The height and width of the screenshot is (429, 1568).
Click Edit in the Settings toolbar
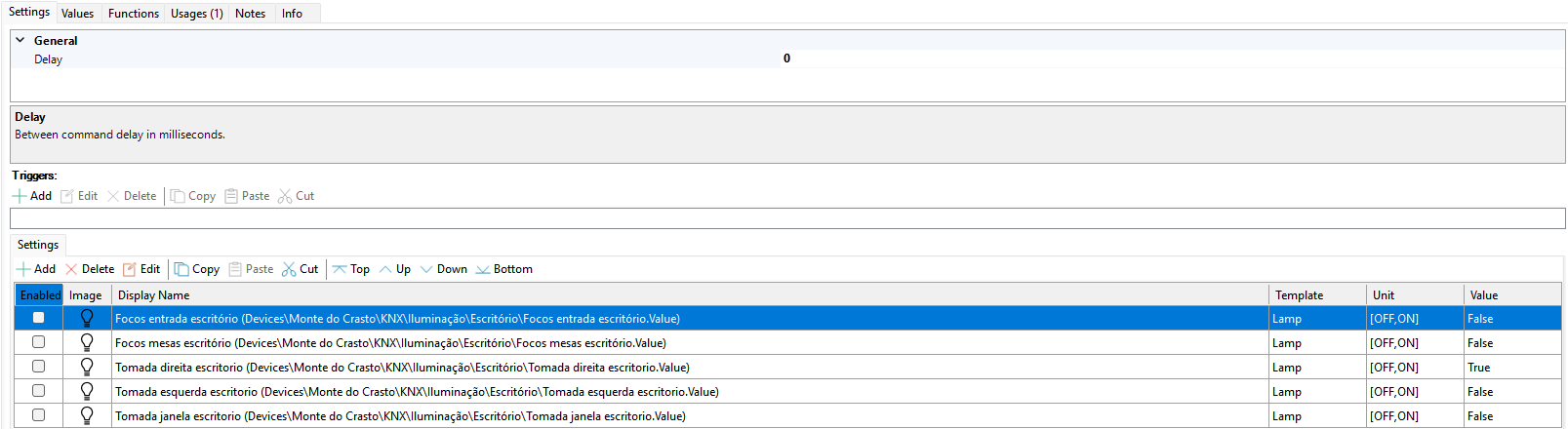[141, 269]
